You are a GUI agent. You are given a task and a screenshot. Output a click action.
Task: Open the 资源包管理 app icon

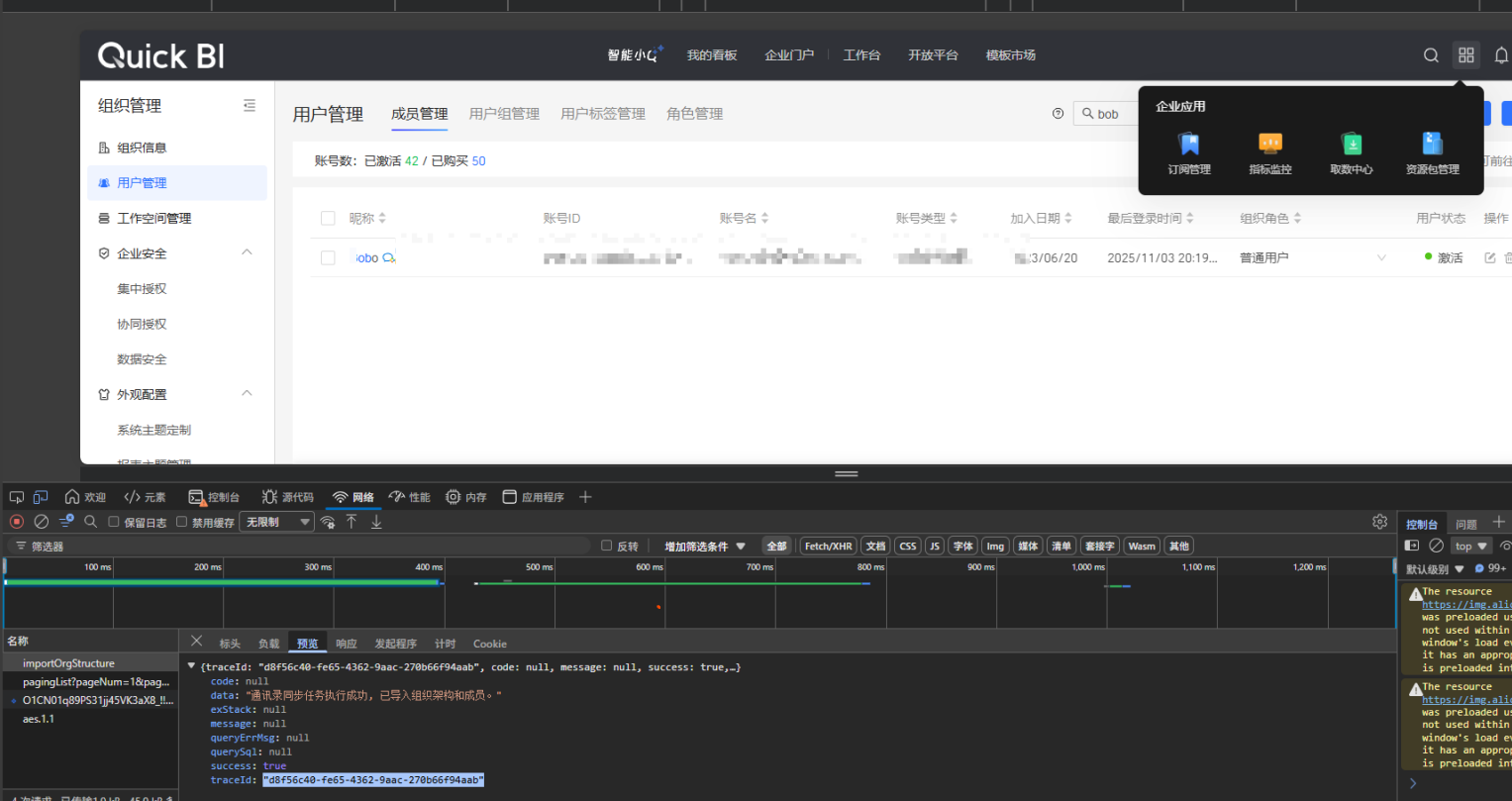[x=1432, y=153]
